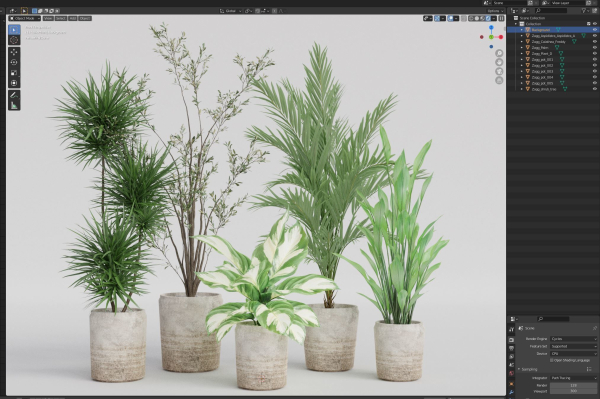Switch to solid viewport shading
This screenshot has height=399, width=600.
[477, 18]
